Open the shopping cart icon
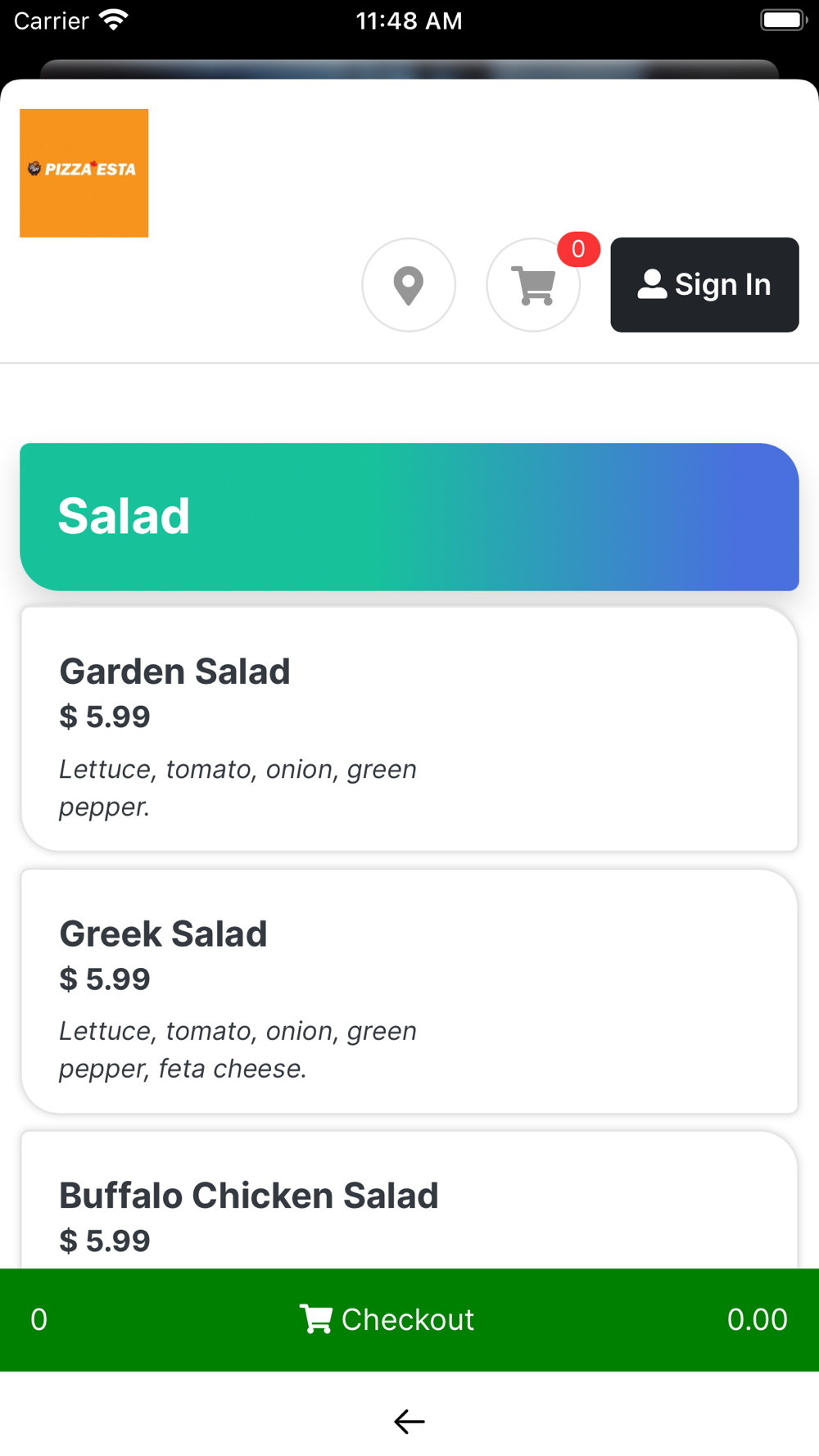Viewport: 819px width, 1456px height. tap(533, 285)
